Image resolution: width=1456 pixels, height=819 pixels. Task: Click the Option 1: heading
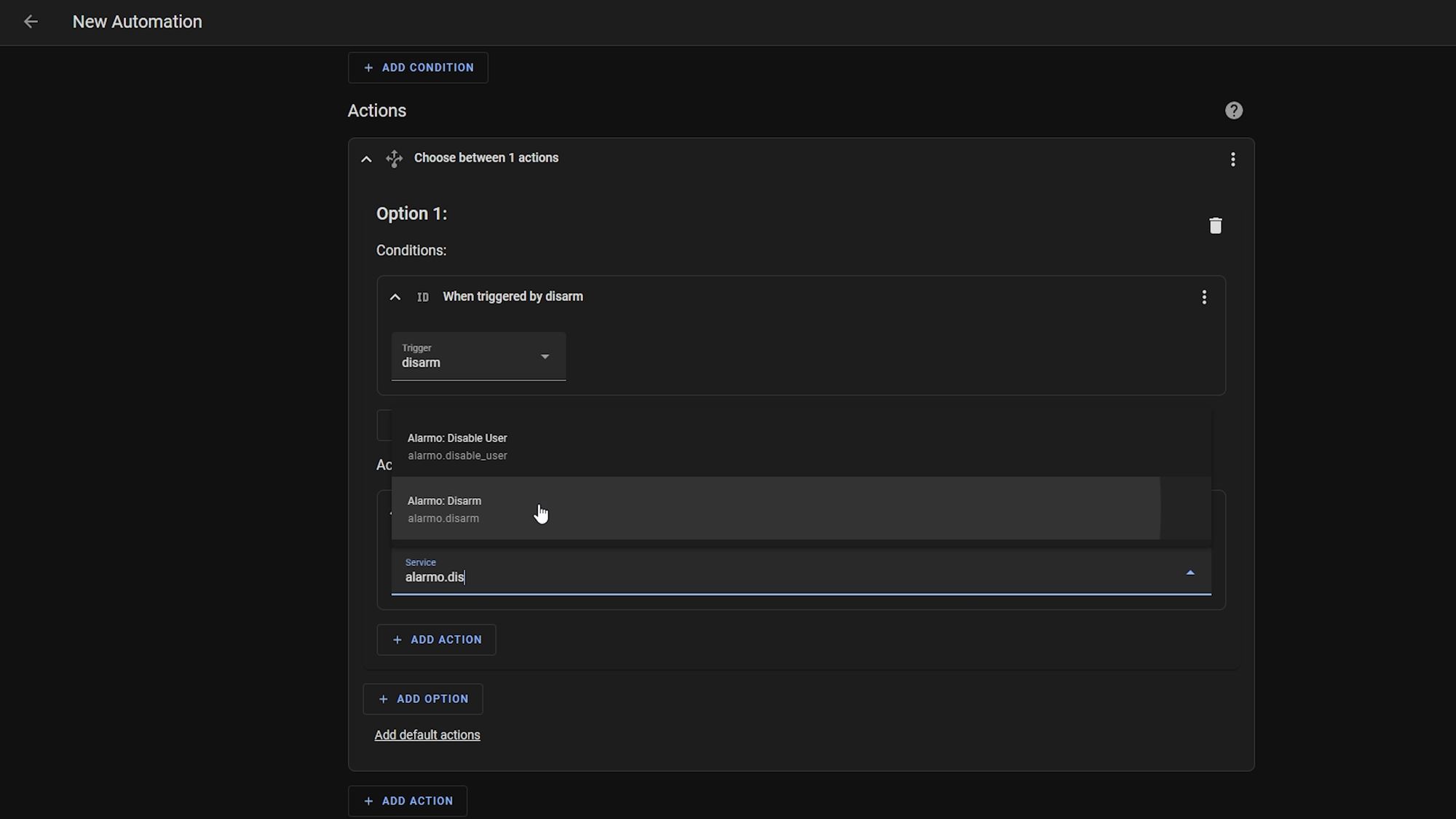[412, 214]
